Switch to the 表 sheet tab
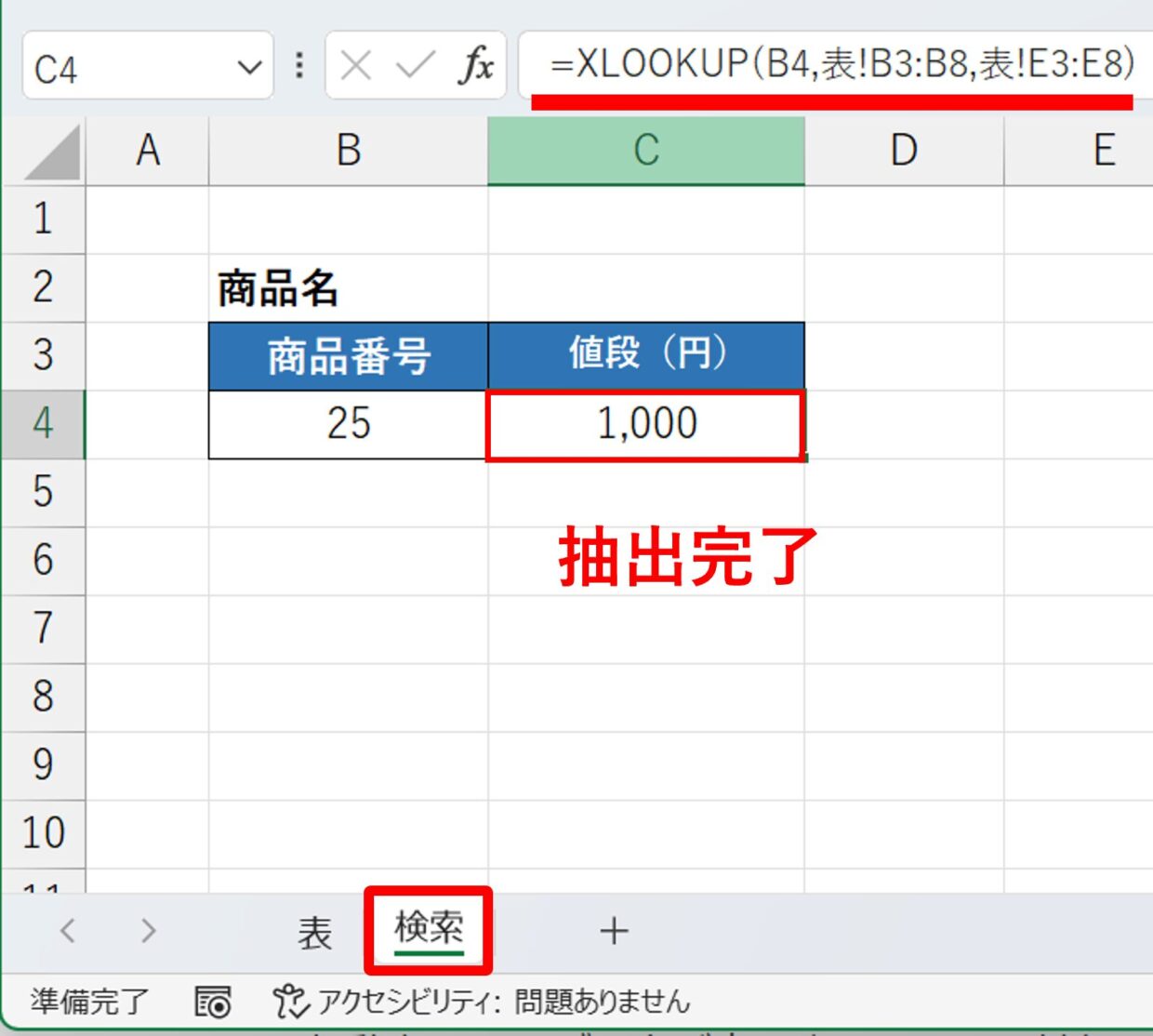This screenshot has height=1036, width=1153. click(x=314, y=932)
